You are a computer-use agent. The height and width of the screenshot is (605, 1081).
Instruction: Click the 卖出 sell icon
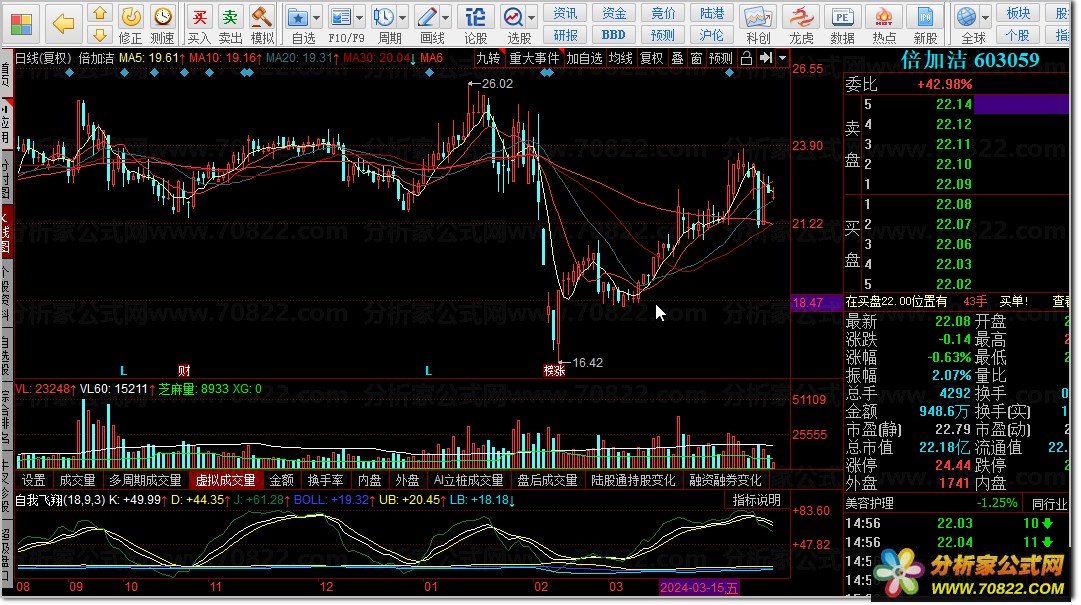tap(230, 25)
